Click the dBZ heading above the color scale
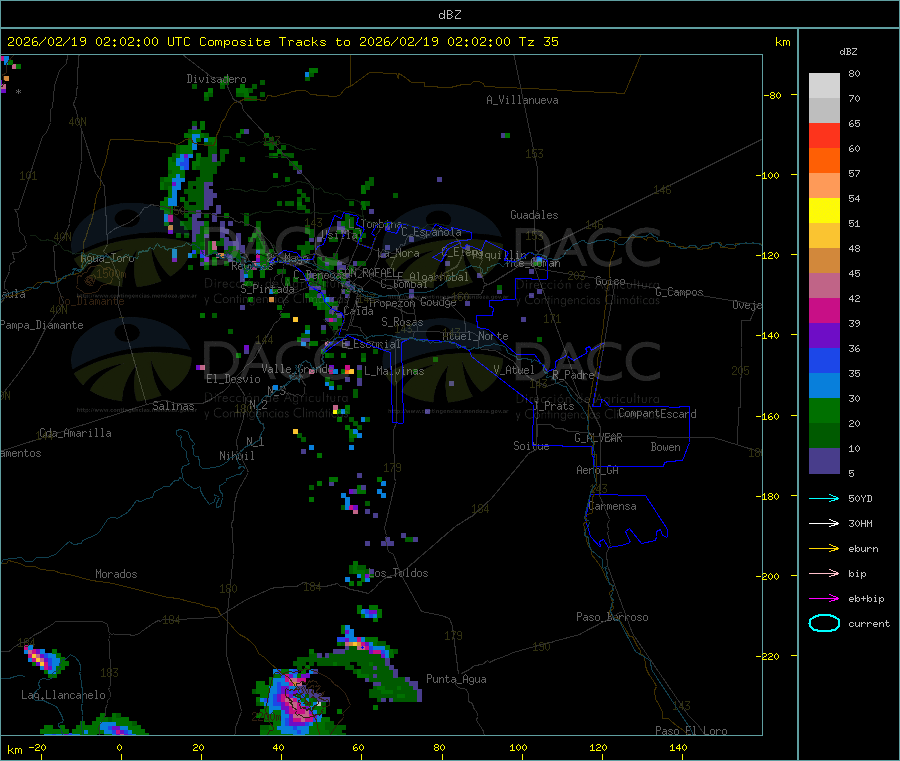The height and width of the screenshot is (761, 900). coord(848,52)
